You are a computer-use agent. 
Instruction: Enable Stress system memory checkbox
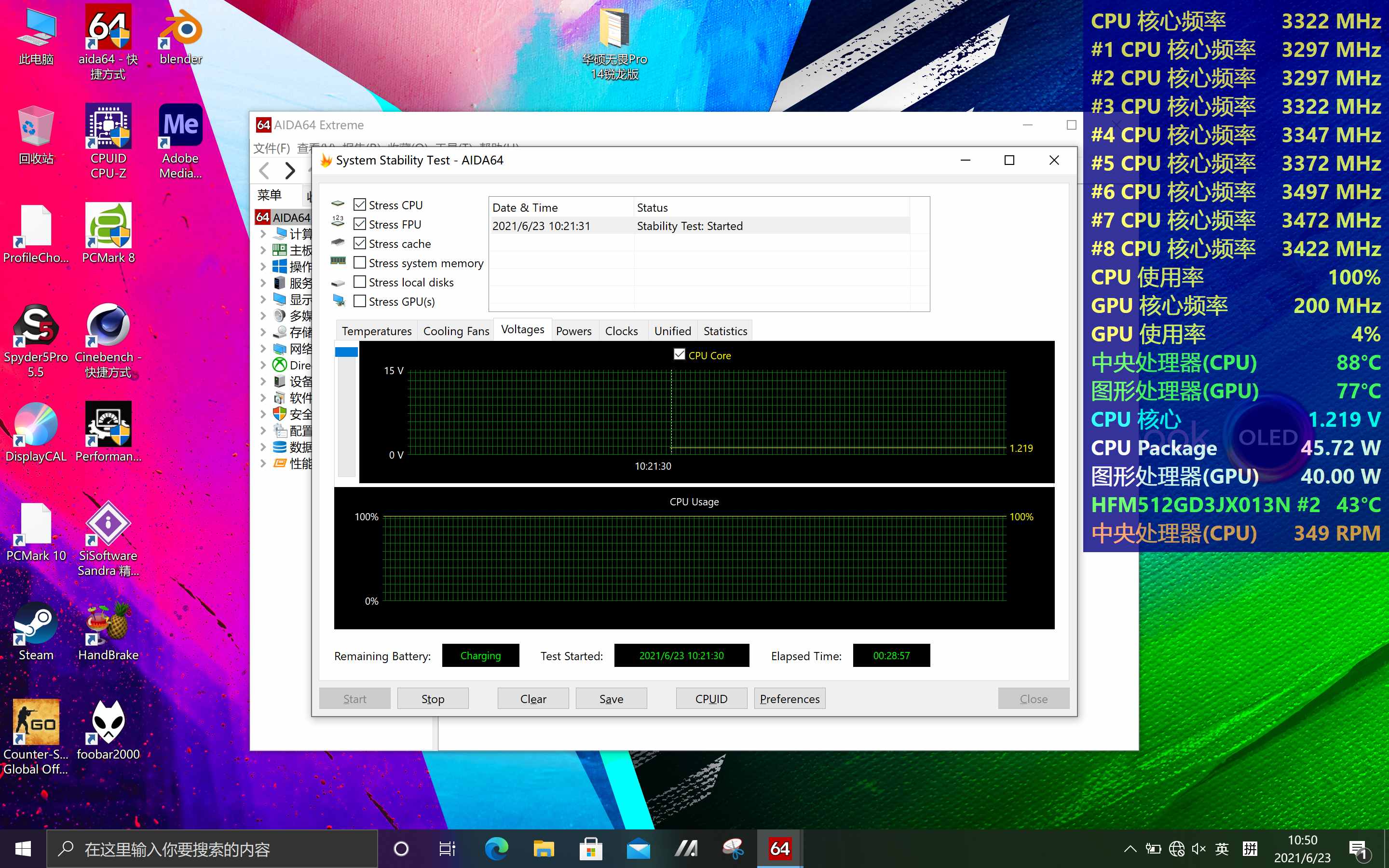pos(360,262)
